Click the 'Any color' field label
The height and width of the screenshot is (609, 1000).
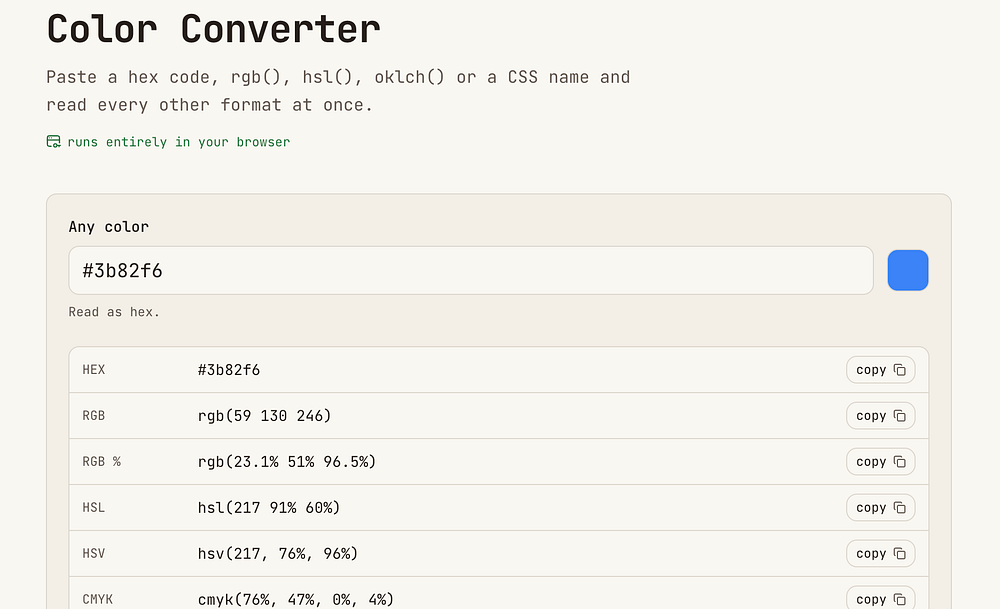(108, 226)
